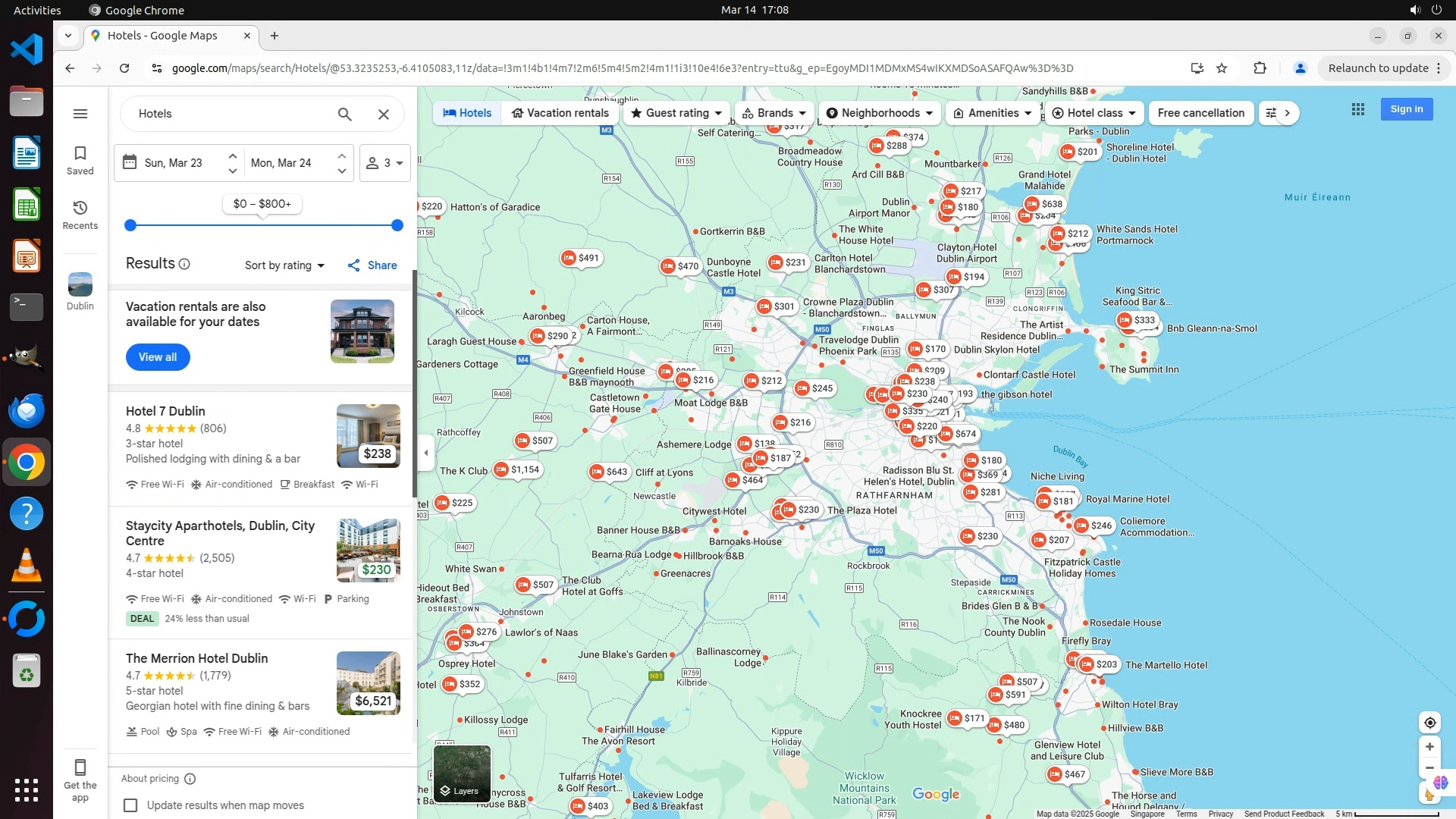This screenshot has width=1456, height=819.
Task: Collapse the side results panel
Action: (x=426, y=453)
